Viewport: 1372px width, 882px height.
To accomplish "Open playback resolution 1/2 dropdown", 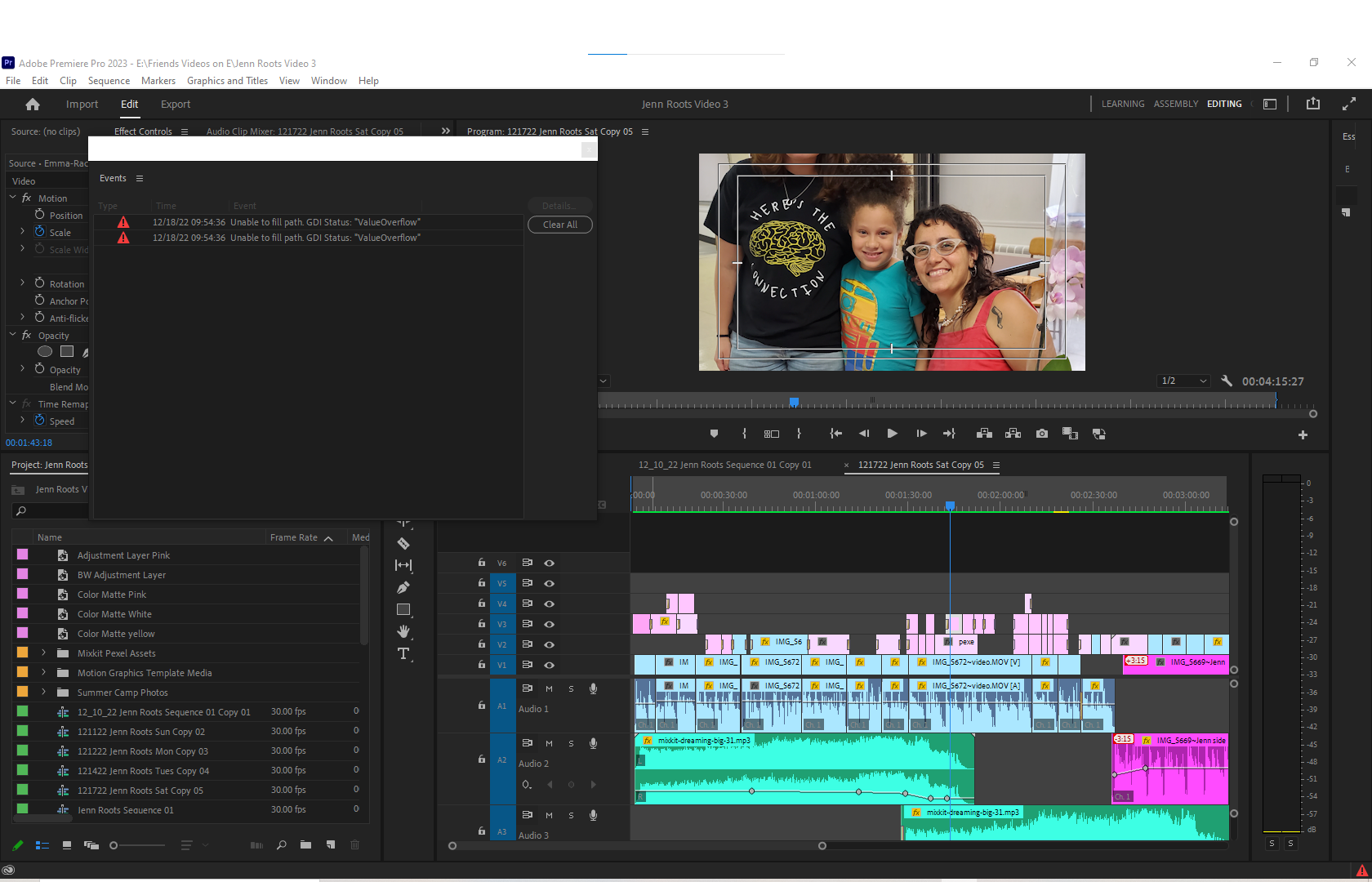I will 1184,381.
